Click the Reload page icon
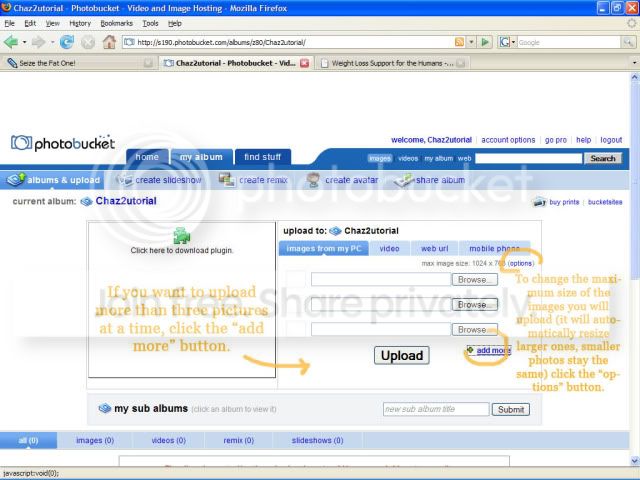Image resolution: width=640 pixels, height=480 pixels. pyautogui.click(x=67, y=42)
